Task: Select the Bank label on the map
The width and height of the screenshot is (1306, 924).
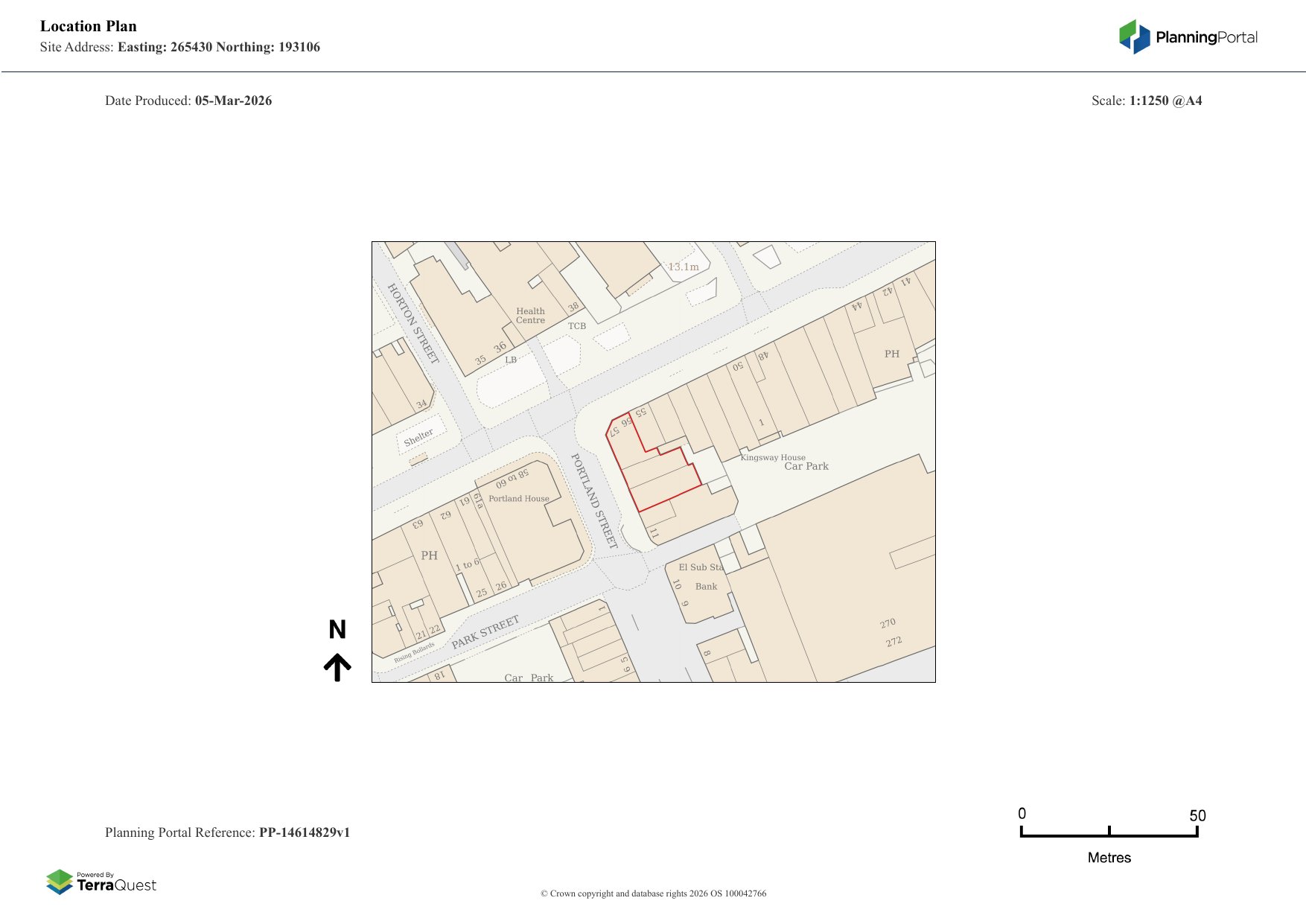Action: pos(706,587)
